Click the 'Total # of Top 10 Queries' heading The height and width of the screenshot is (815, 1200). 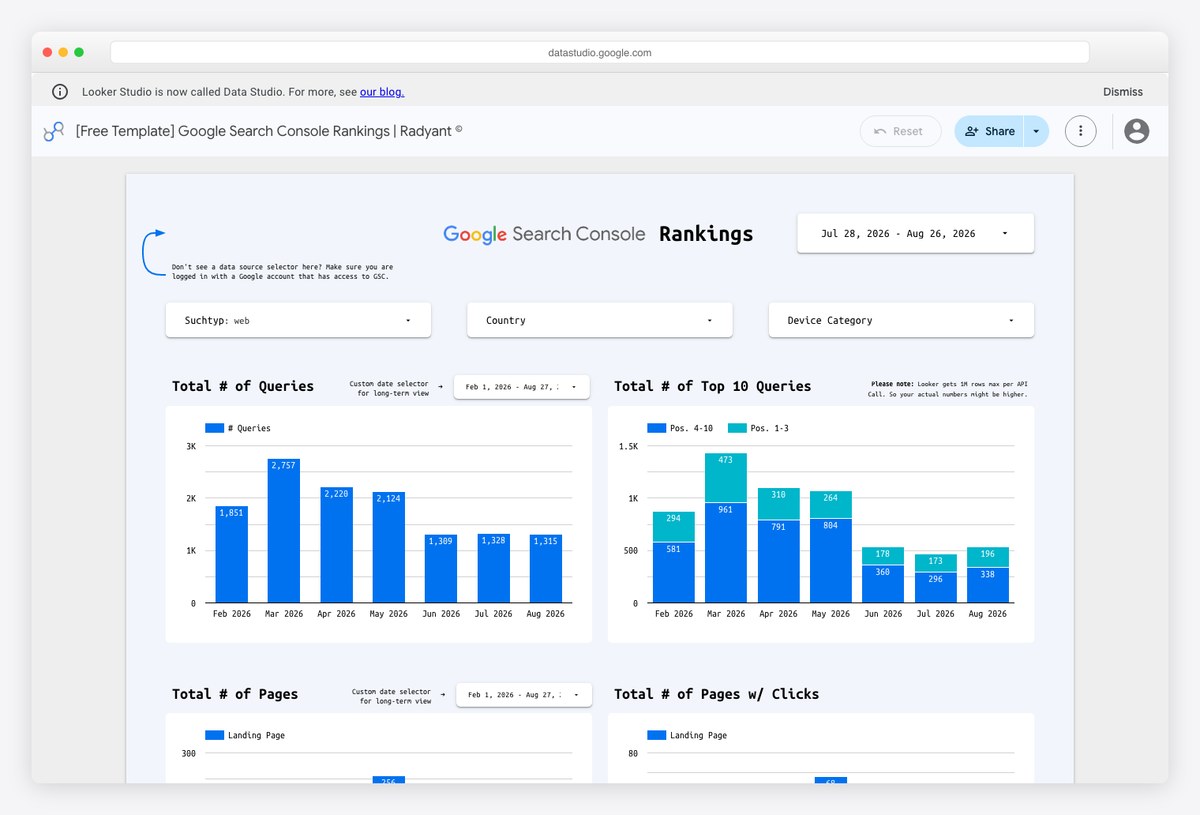(713, 386)
